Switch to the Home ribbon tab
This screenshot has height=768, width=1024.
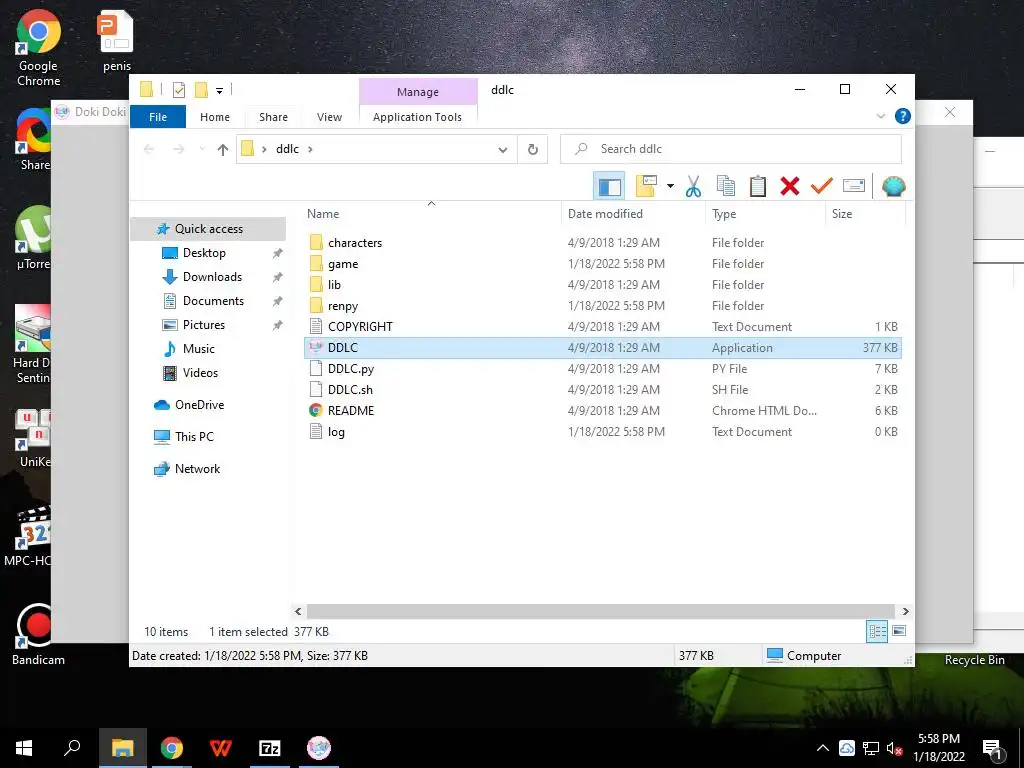(215, 117)
